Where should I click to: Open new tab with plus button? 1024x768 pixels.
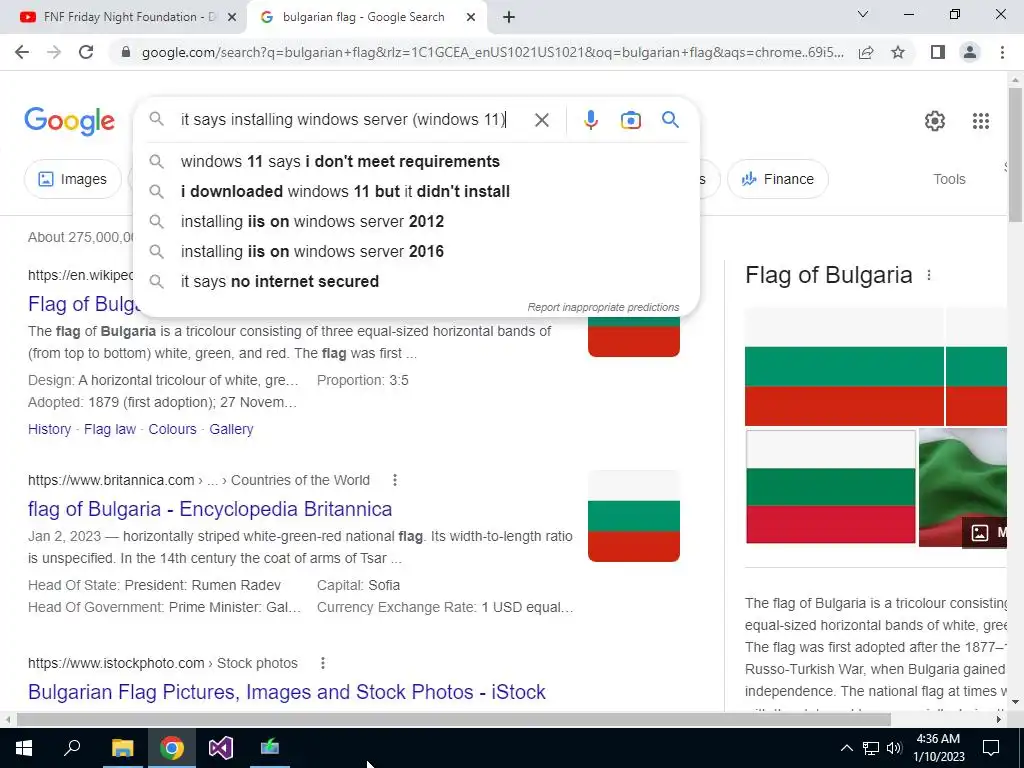[509, 18]
